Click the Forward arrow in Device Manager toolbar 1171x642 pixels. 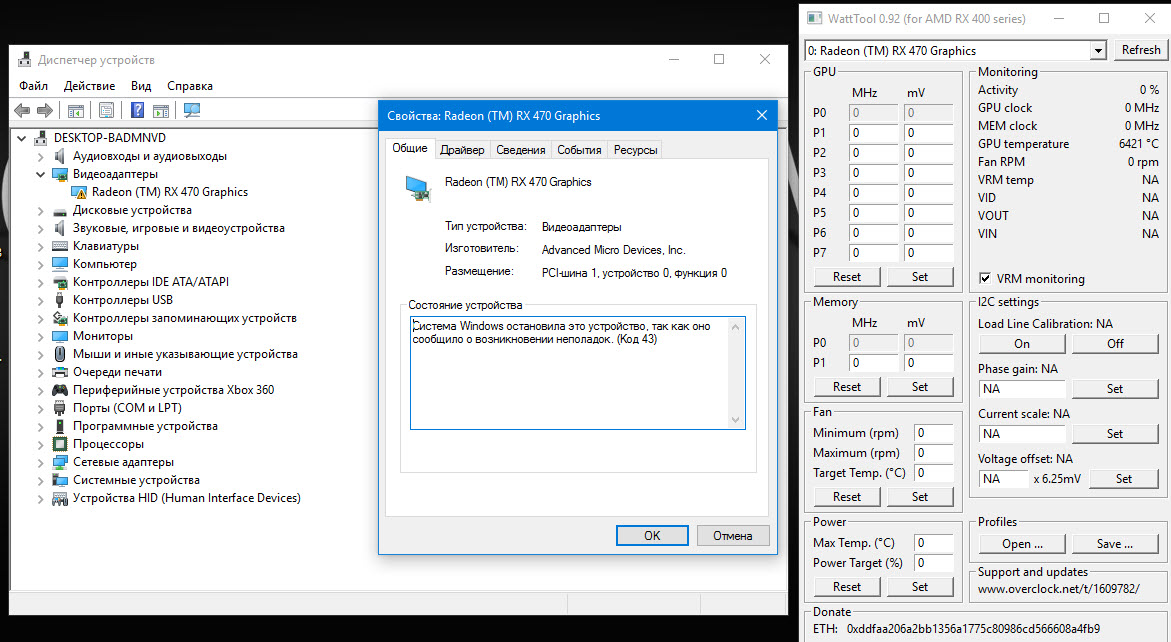[45, 110]
